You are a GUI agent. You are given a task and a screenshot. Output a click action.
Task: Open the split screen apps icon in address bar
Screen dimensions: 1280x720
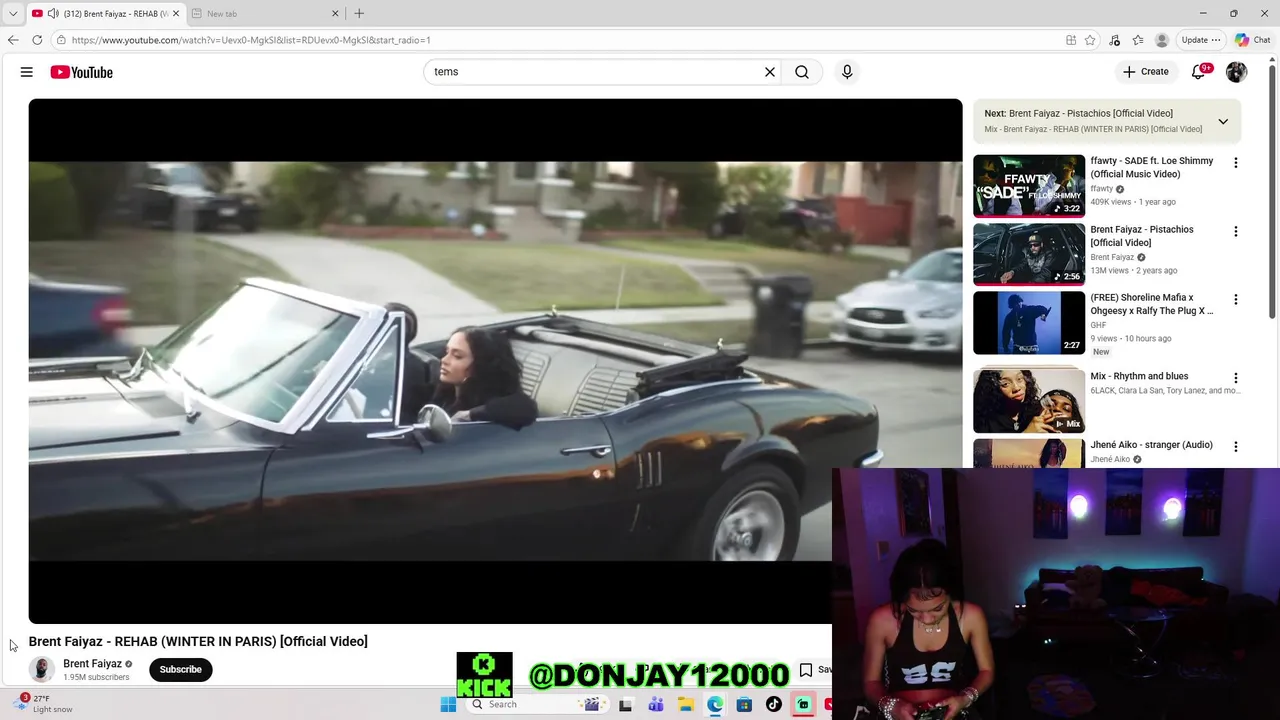tap(1071, 40)
